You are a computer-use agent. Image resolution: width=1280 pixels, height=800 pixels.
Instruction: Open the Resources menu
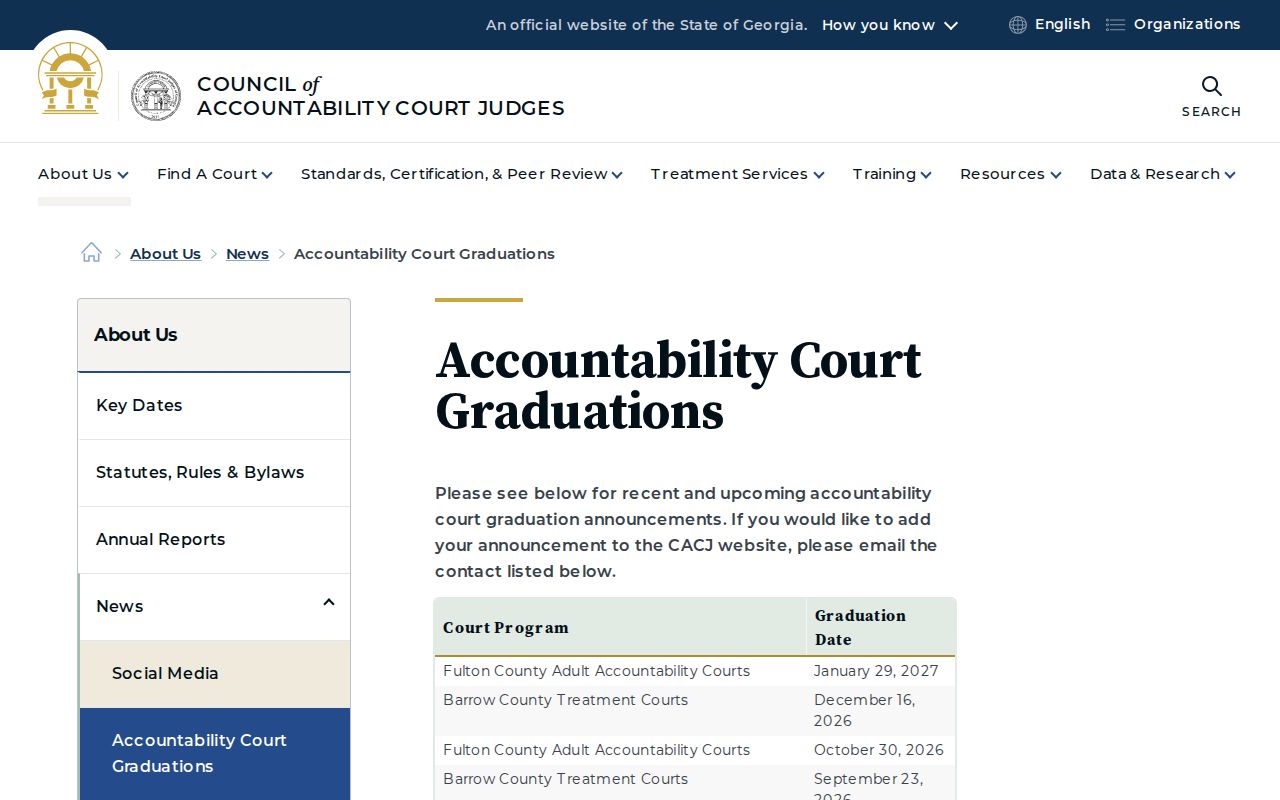1011,174
